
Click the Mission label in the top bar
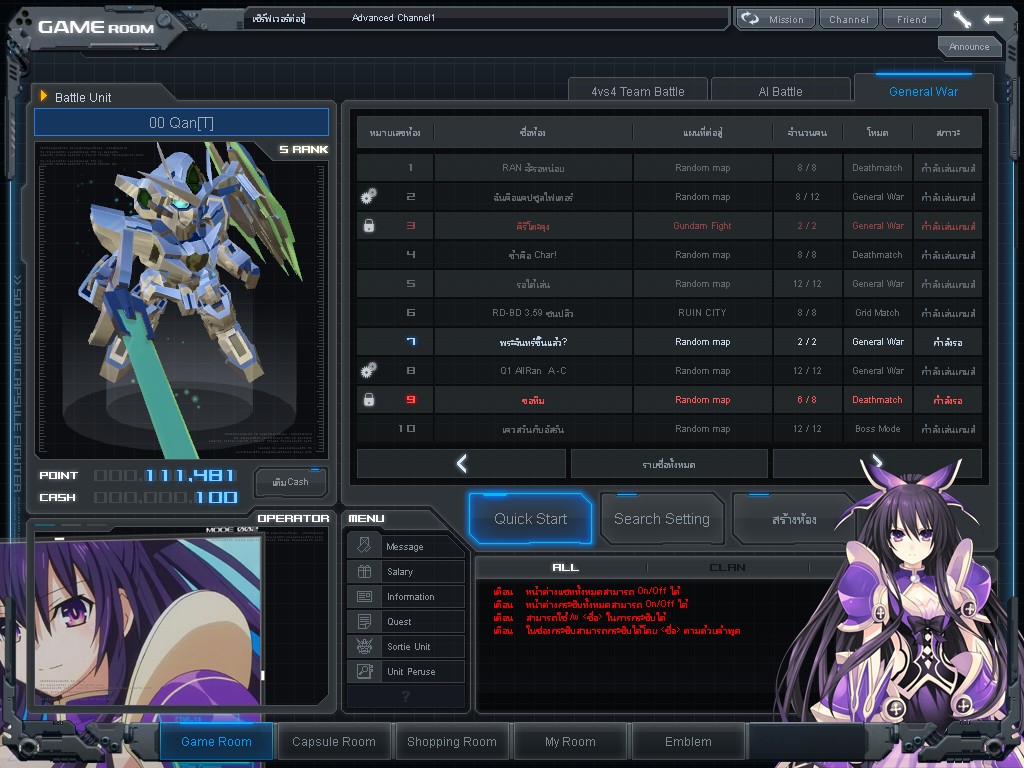click(786, 20)
